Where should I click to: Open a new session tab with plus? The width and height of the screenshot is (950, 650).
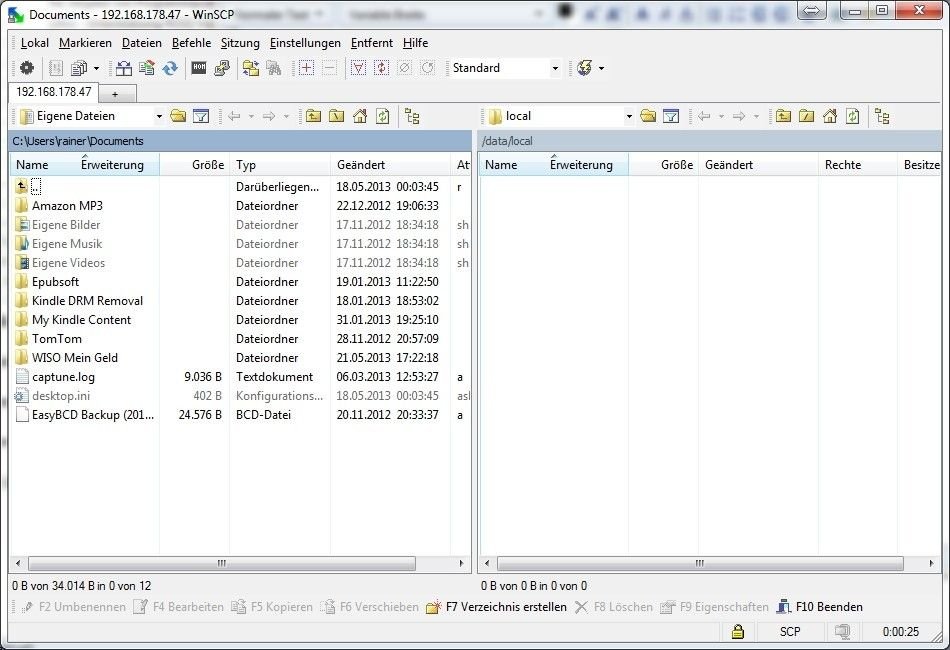point(115,94)
